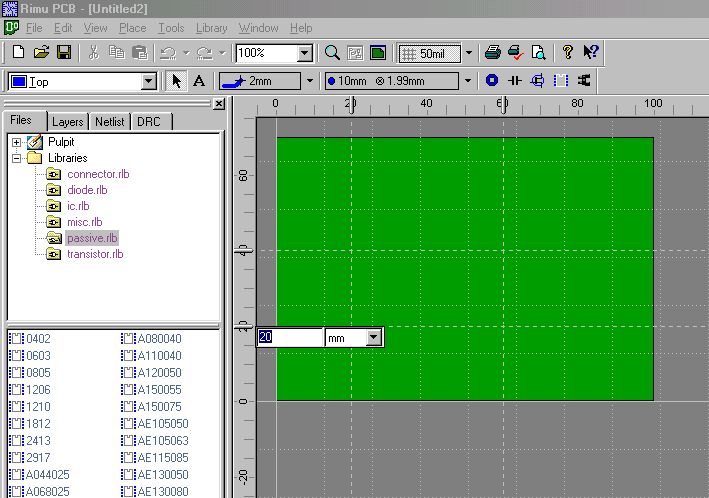Click the print check icon
The width and height of the screenshot is (709, 498).
coord(515,53)
